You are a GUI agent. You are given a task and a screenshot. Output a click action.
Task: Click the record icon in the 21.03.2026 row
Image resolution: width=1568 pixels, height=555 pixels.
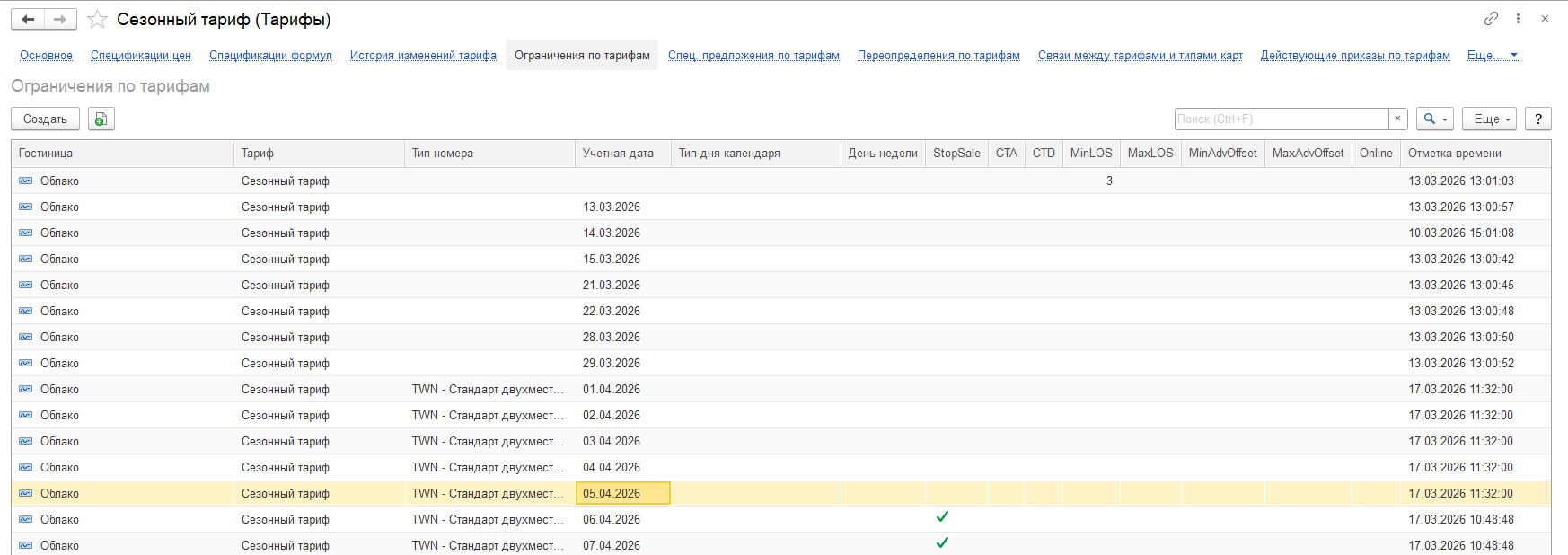point(26,285)
